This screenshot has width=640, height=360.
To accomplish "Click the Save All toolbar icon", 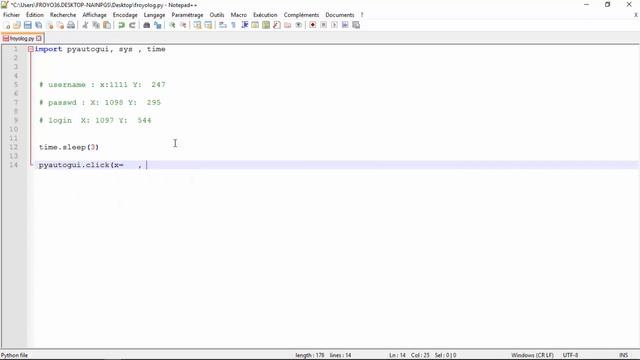I will (38, 25).
